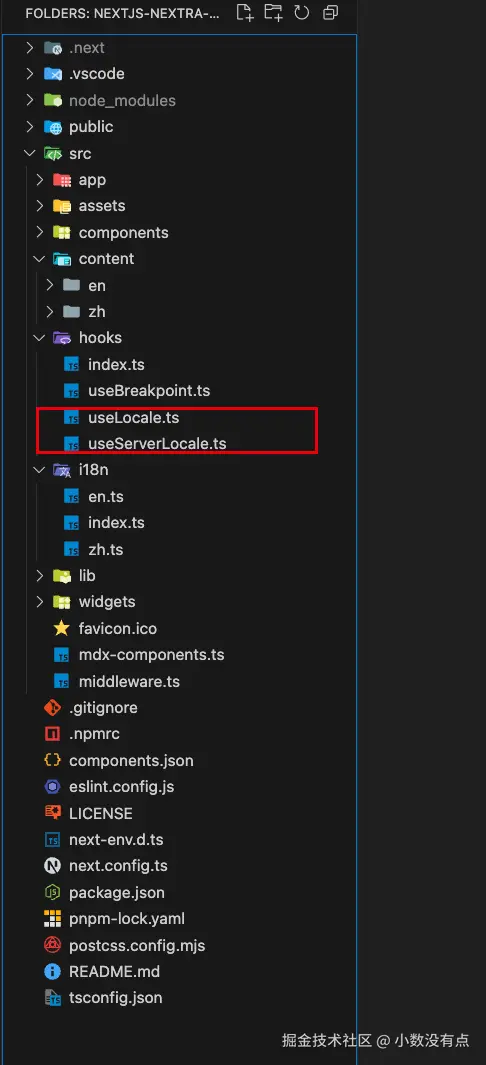Click the New Folder icon in explorer header
Image resolution: width=486 pixels, height=1065 pixels.
point(273,12)
